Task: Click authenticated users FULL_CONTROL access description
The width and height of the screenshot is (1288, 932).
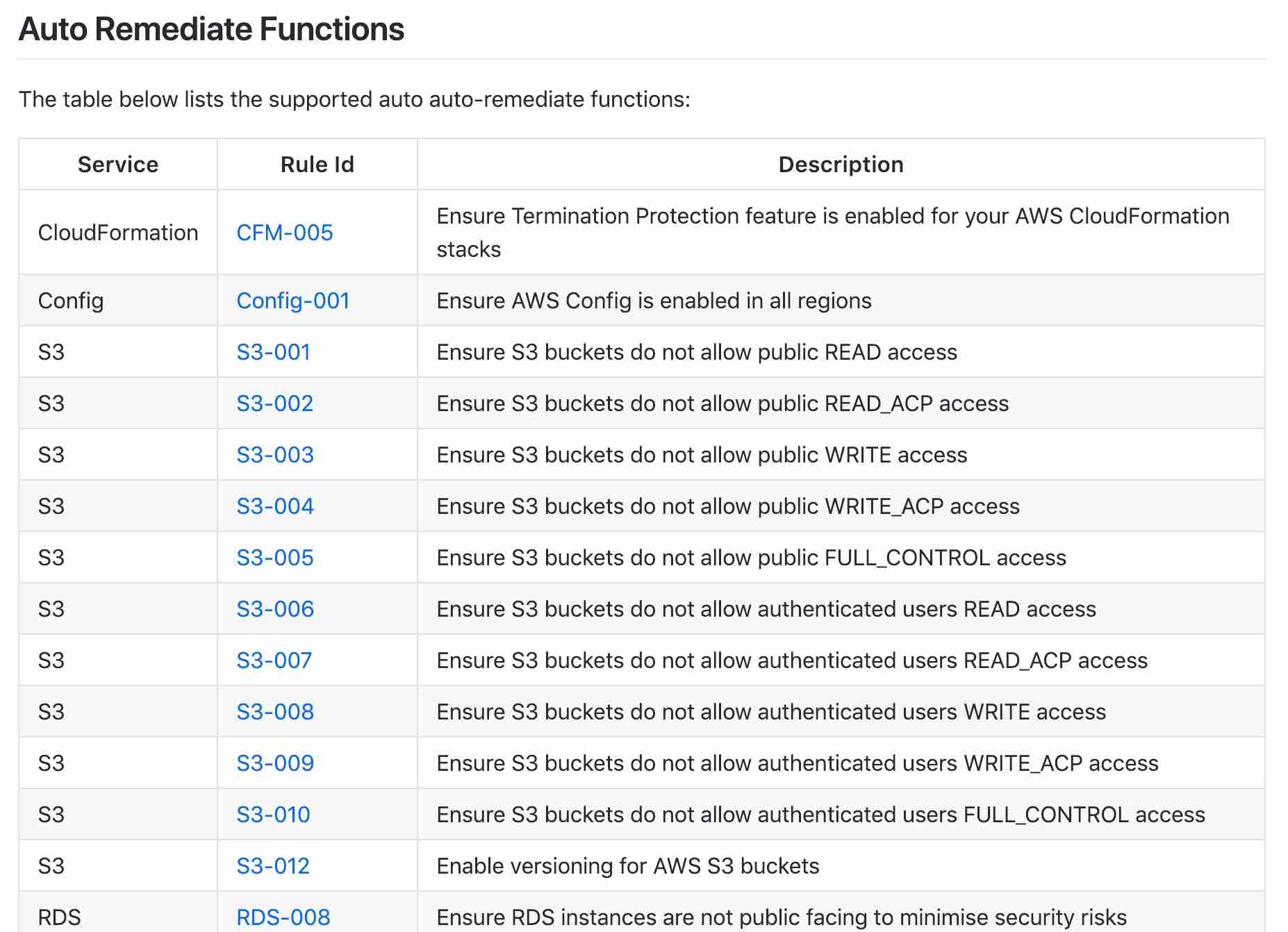Action: 820,815
